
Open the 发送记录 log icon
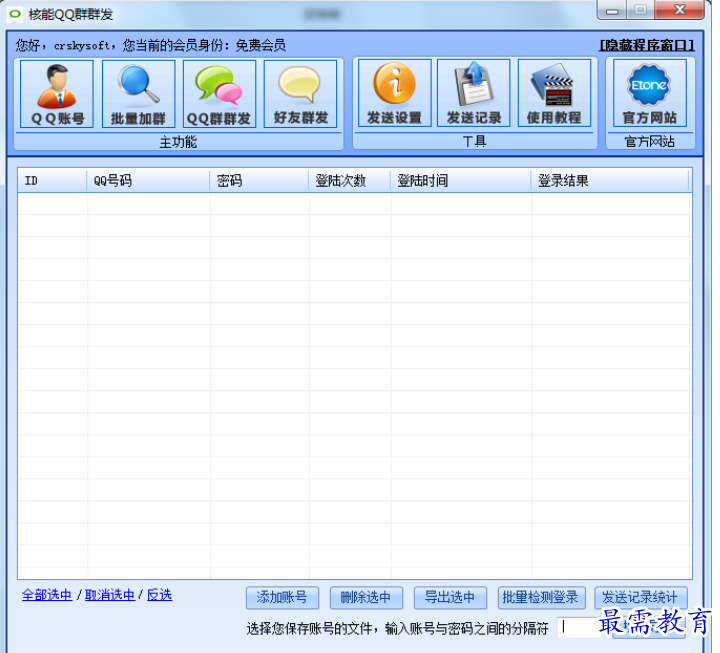click(474, 93)
